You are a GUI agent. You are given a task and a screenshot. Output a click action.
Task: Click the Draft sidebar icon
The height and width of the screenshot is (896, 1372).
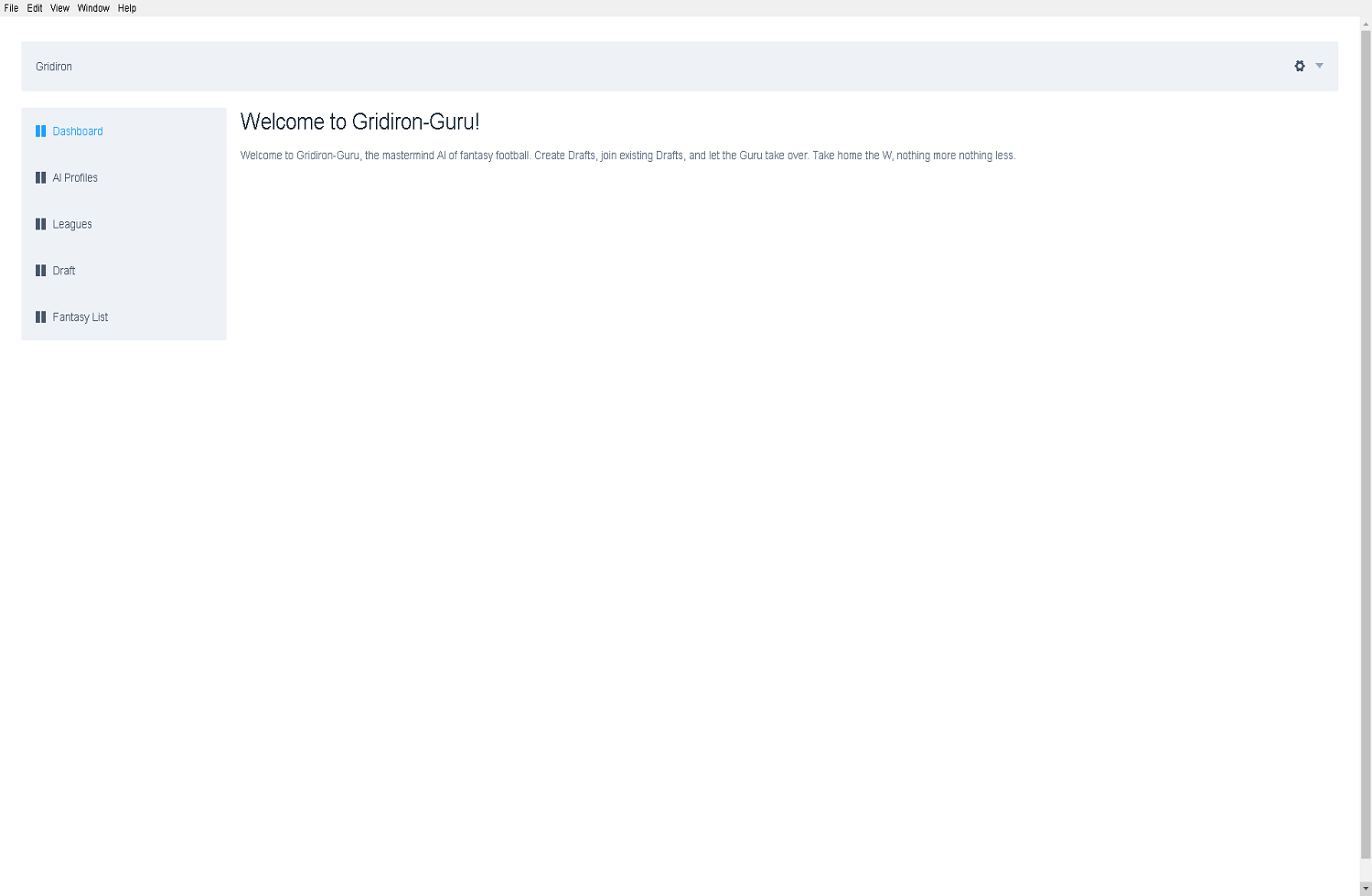(40, 271)
